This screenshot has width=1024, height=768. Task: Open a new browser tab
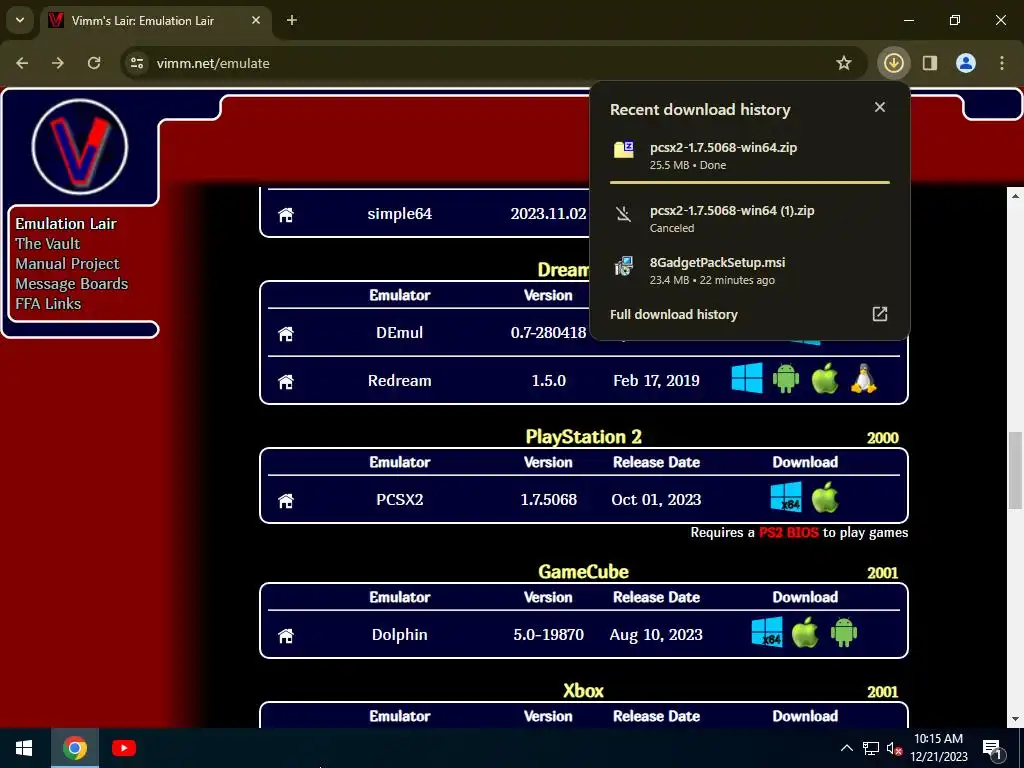(292, 20)
